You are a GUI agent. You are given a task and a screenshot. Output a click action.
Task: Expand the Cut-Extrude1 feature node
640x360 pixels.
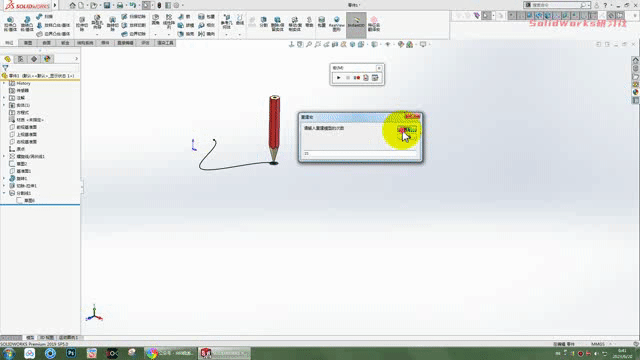pyautogui.click(x=4, y=186)
